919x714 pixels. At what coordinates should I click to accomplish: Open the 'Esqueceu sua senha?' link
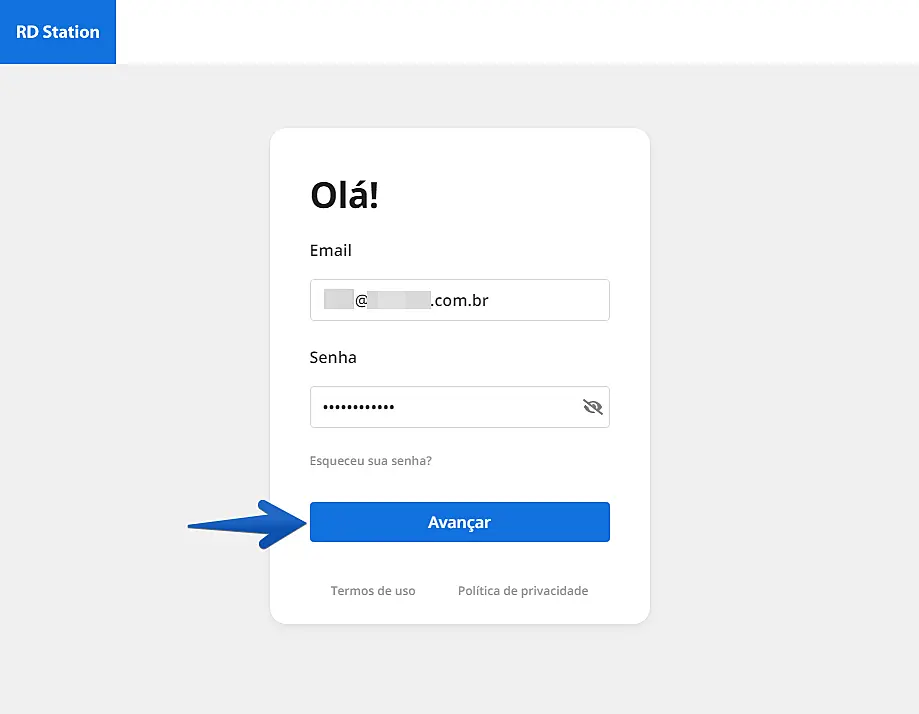tap(371, 461)
